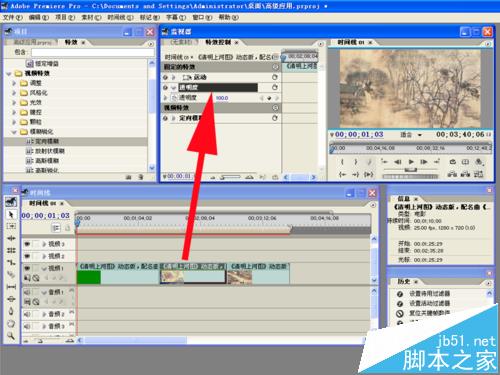Select the Slip tool
500x375 pixels.
[x=11, y=287]
